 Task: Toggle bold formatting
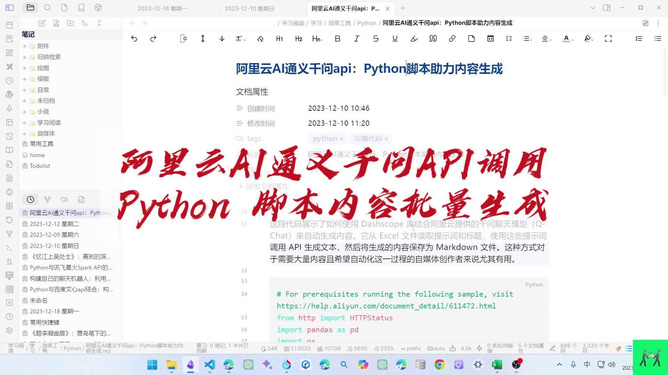[x=337, y=39]
